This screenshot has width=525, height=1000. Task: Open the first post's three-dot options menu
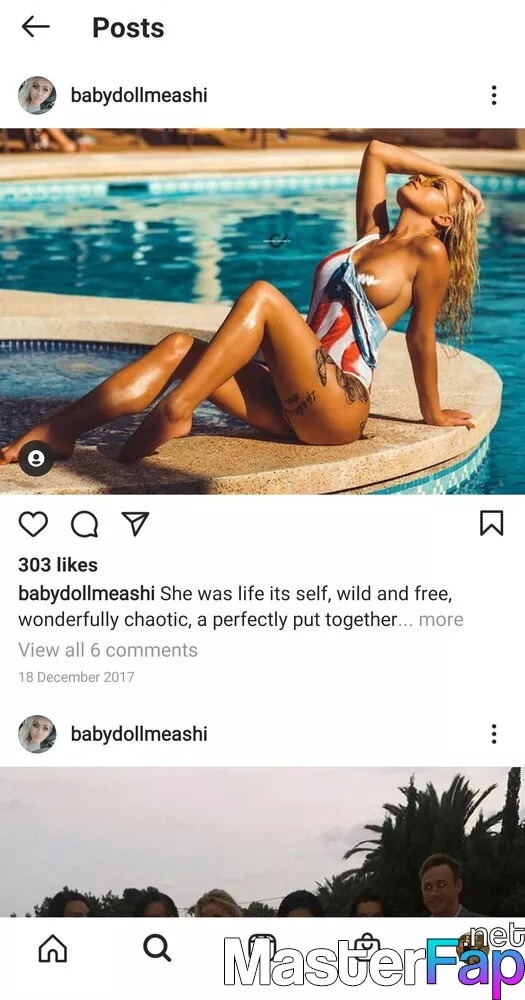pos(494,95)
